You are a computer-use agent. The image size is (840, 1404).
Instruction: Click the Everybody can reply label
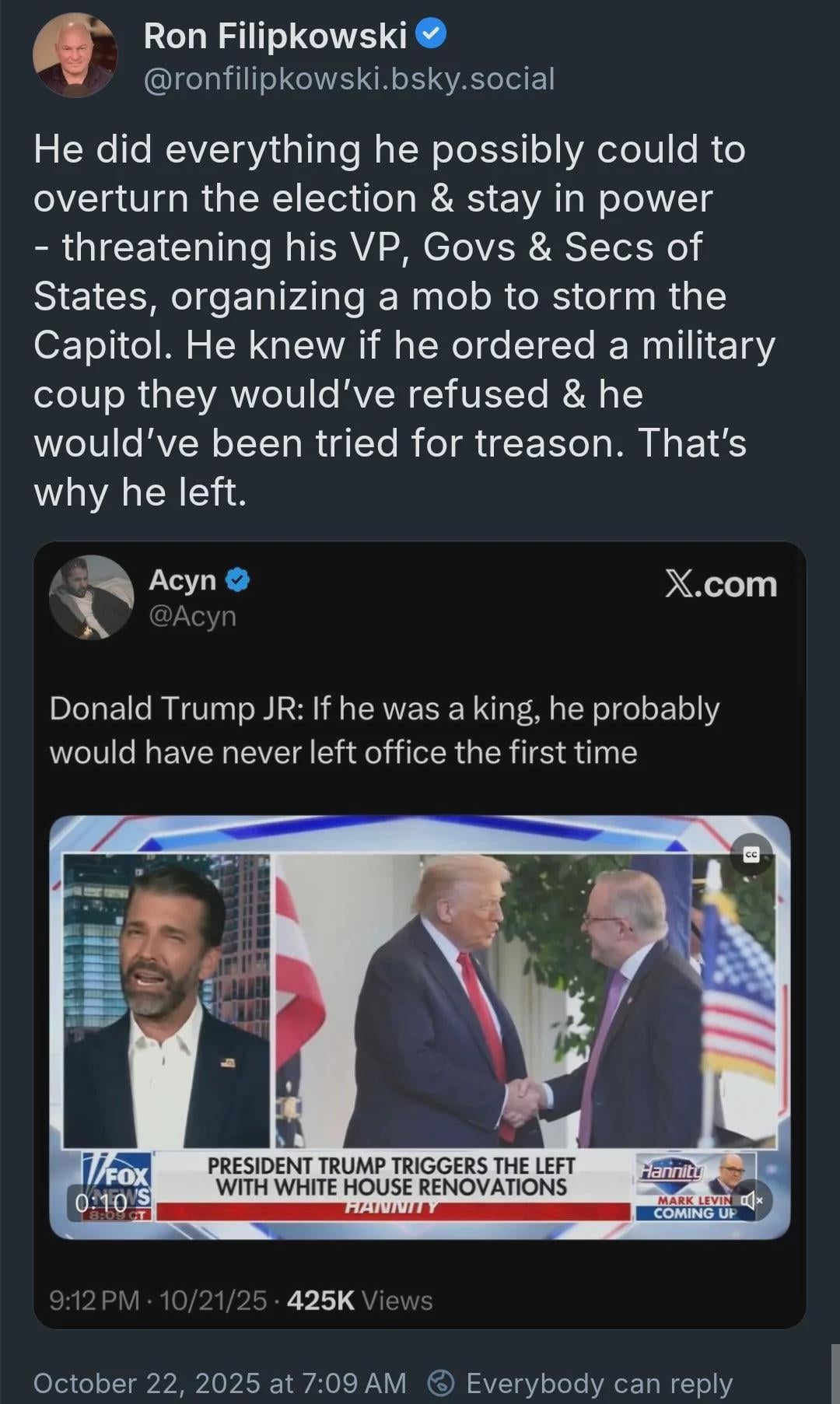tap(599, 1383)
